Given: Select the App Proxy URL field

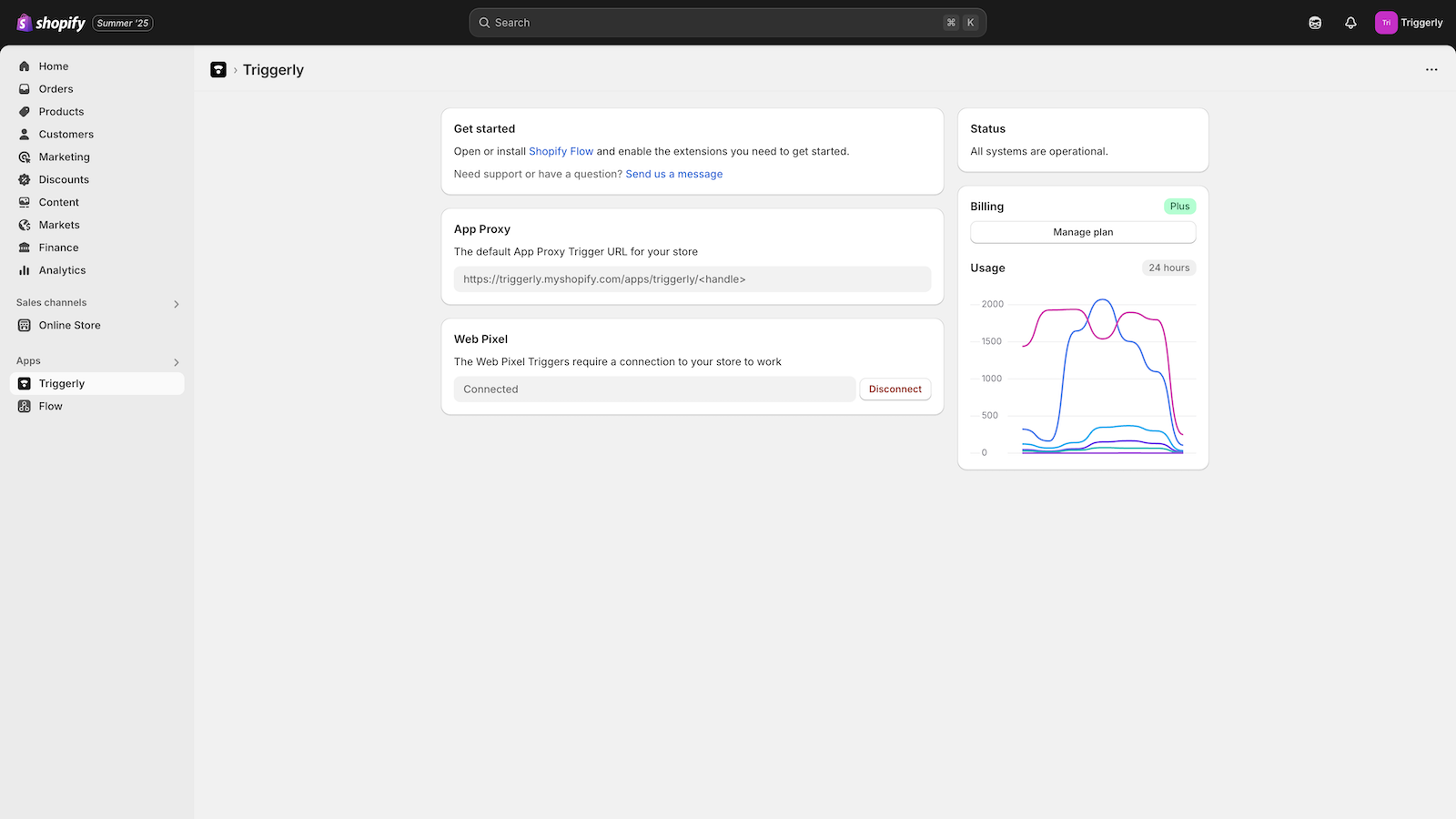Looking at the screenshot, I should 693,279.
